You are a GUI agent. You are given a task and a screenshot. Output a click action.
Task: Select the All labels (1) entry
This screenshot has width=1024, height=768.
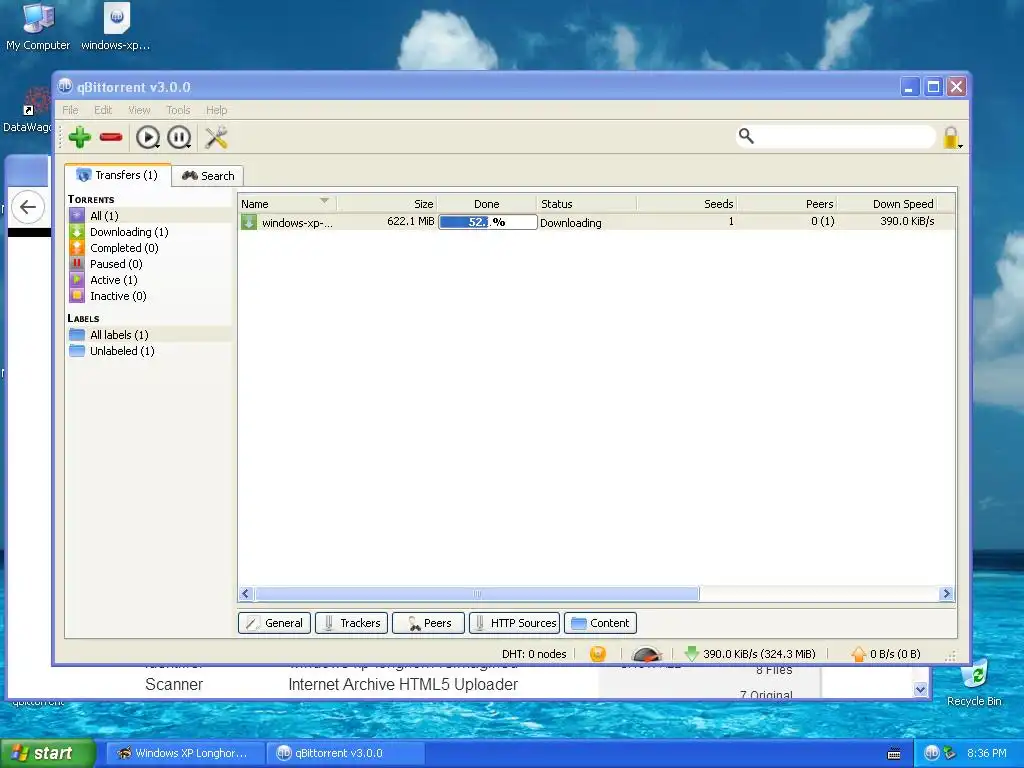pyautogui.click(x=149, y=334)
